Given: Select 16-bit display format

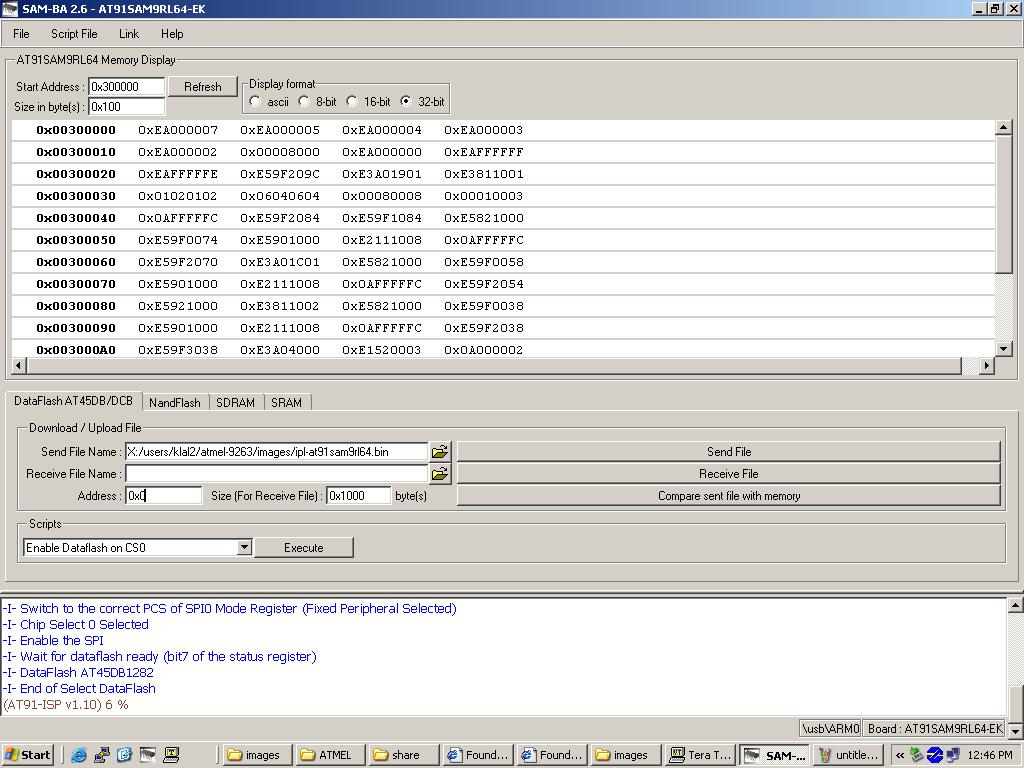Looking at the screenshot, I should (352, 102).
